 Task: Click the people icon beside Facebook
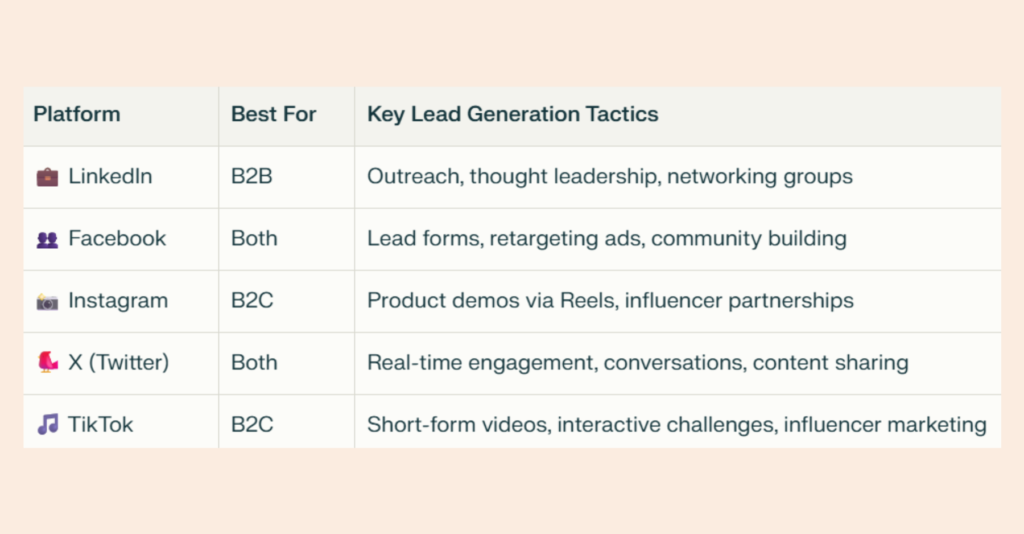(47, 239)
